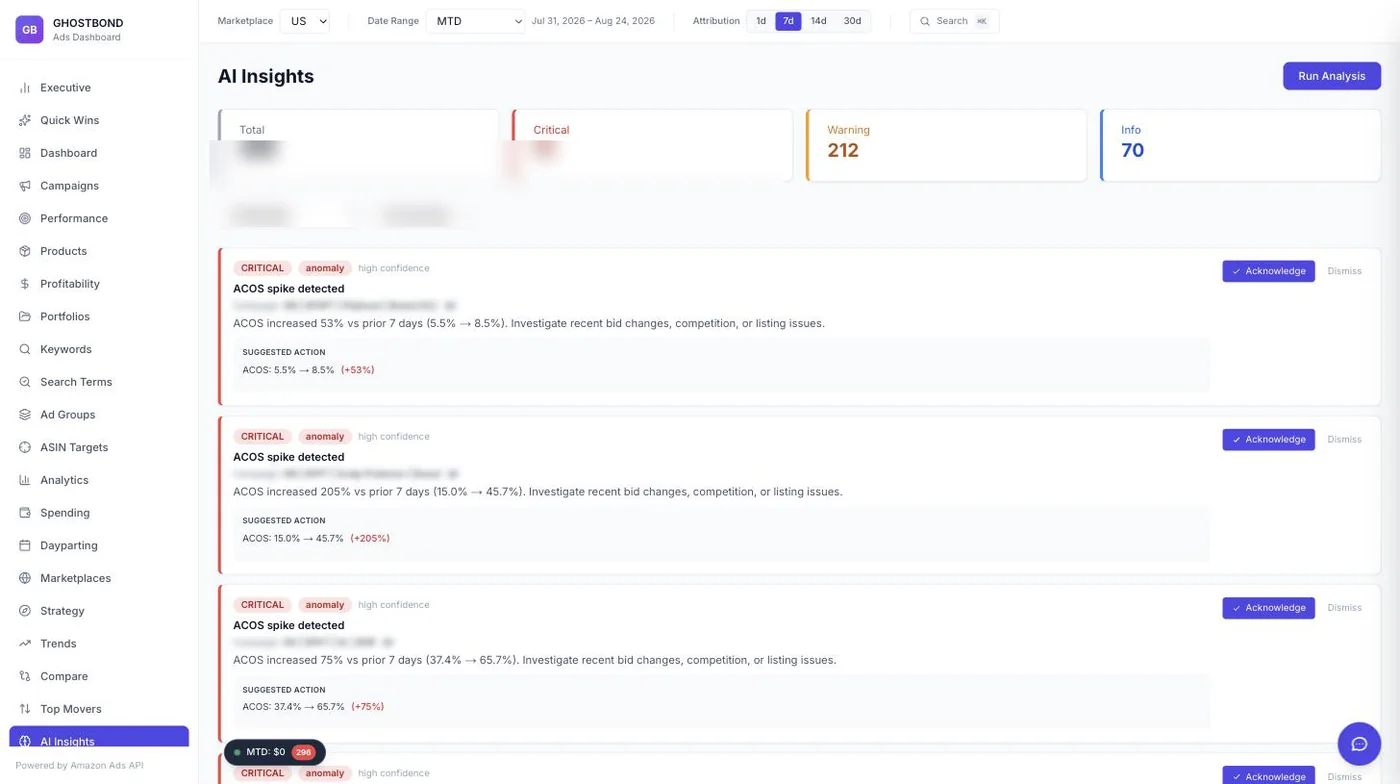Open Performance target icon

(25, 218)
